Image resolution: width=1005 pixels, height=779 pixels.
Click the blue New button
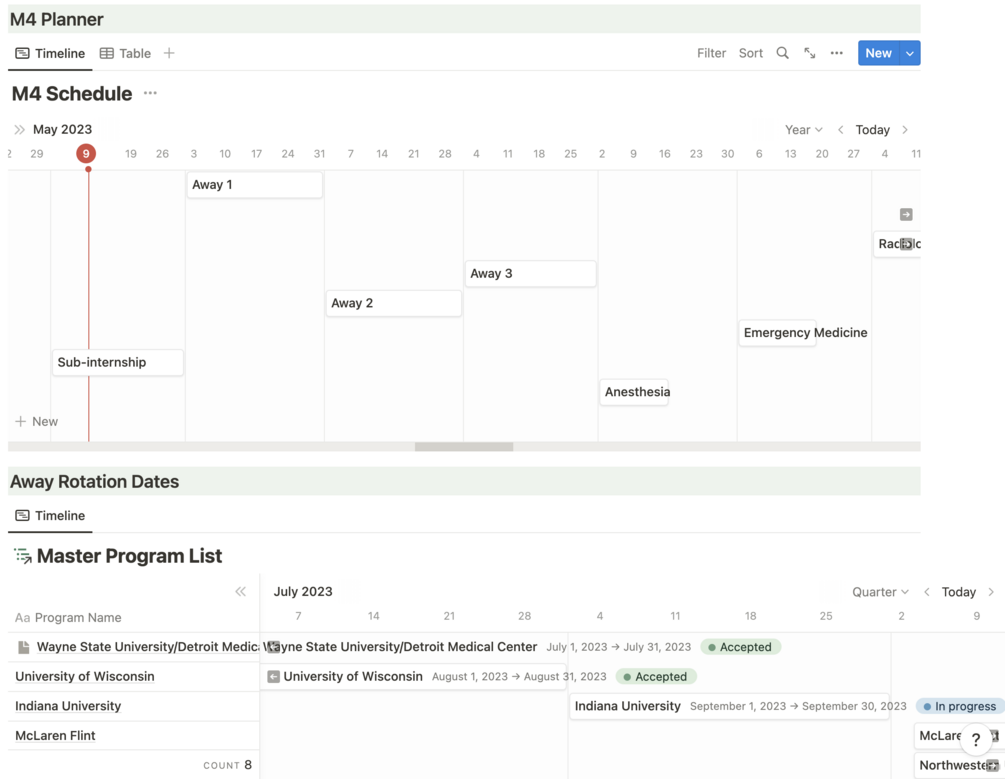coord(878,53)
